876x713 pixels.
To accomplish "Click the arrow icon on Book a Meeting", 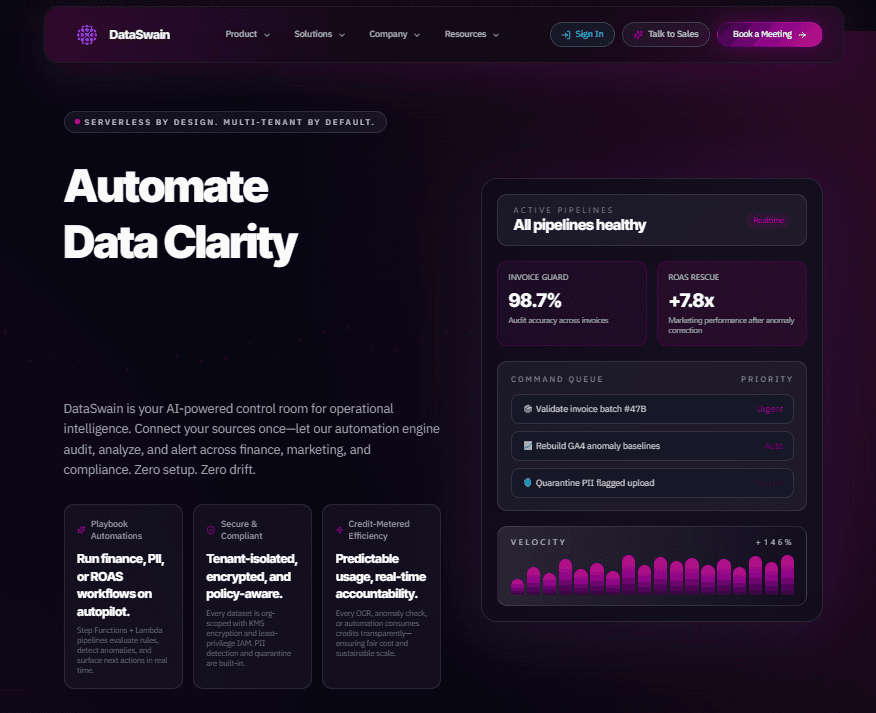I will [x=805, y=34].
